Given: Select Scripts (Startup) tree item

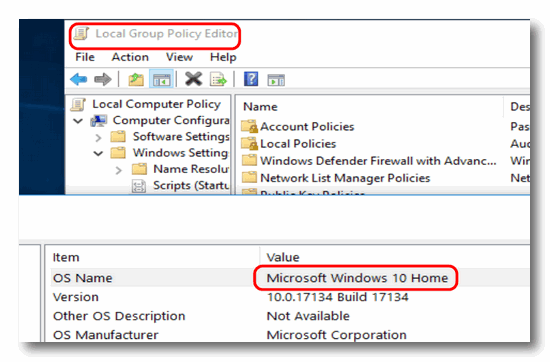Looking at the screenshot, I should [191, 185].
